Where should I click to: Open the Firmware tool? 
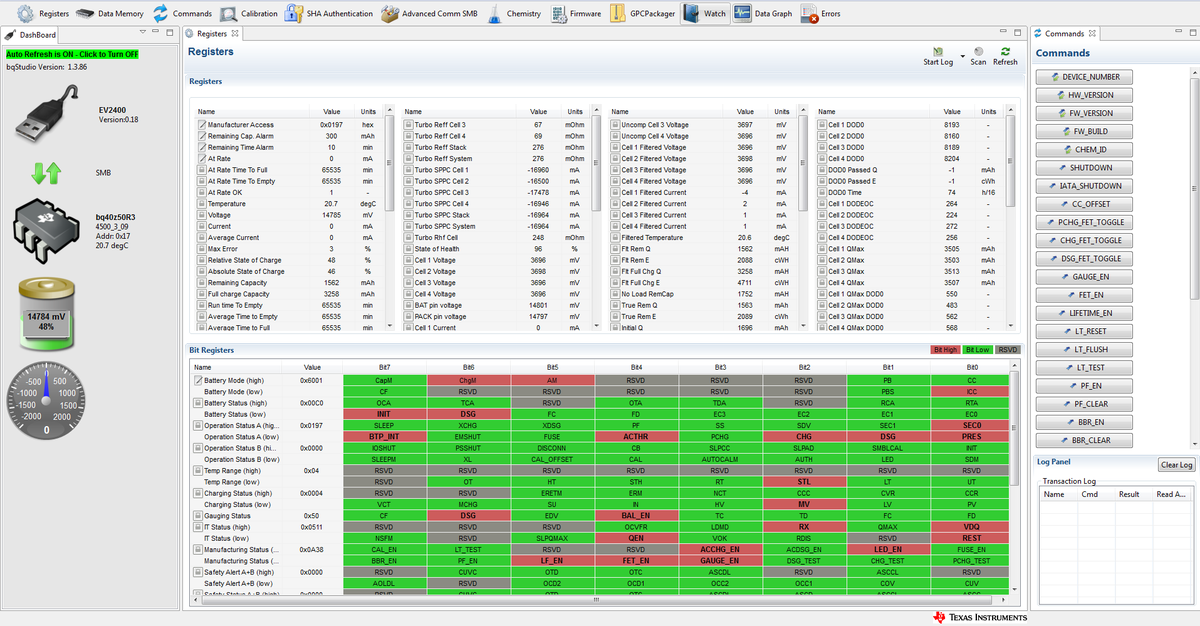pos(574,14)
